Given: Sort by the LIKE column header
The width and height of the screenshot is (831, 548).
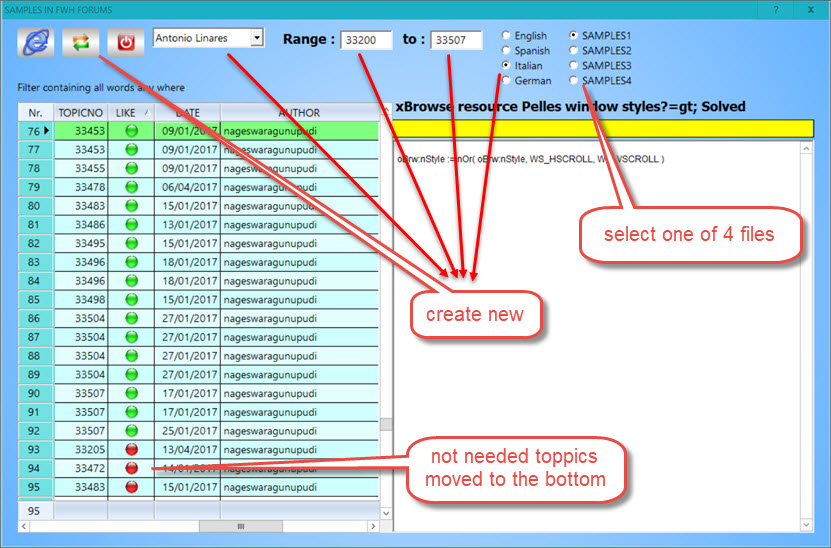Looking at the screenshot, I should (131, 113).
